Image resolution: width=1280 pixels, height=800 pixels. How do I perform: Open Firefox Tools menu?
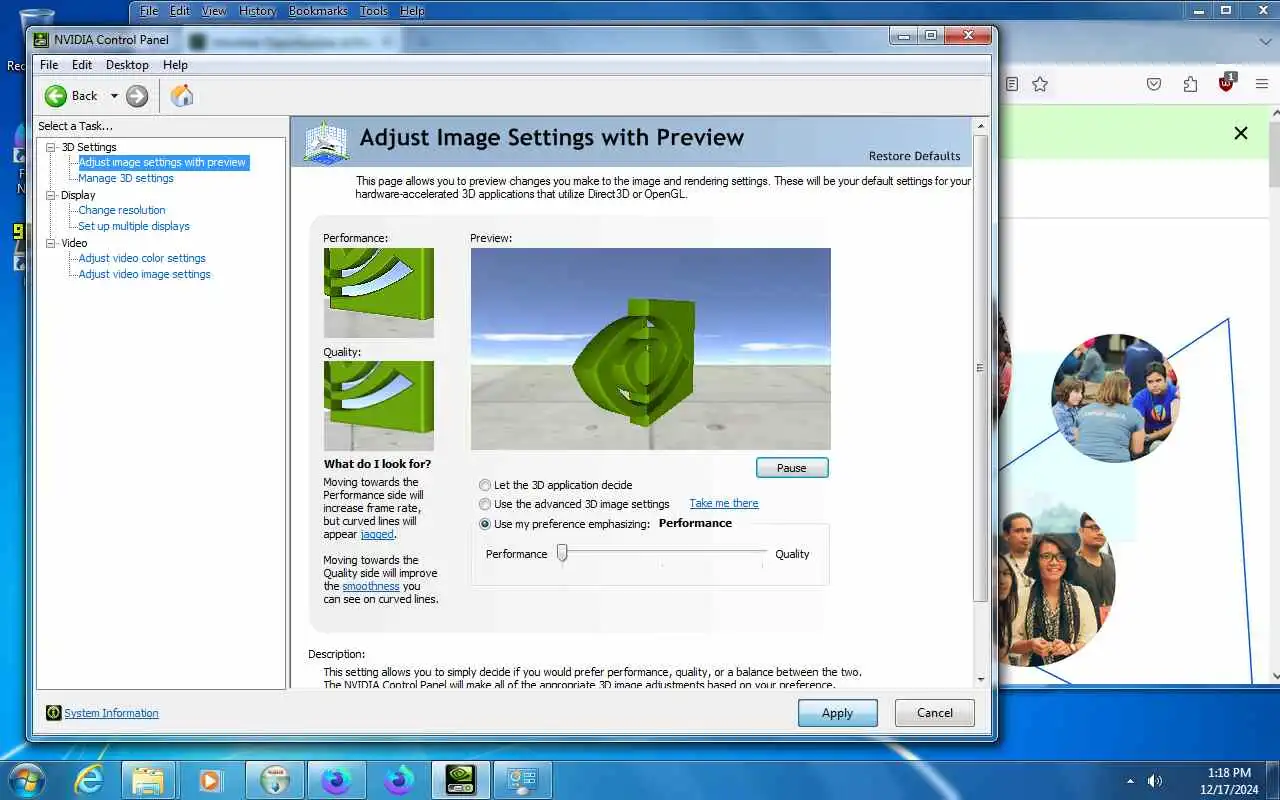point(374,11)
